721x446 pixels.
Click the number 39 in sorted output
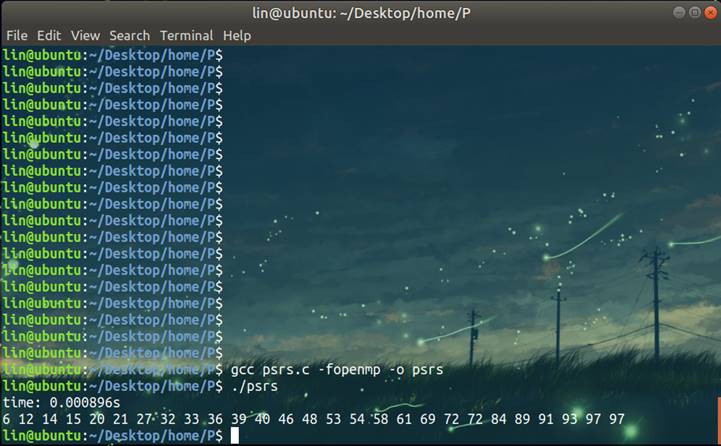(239, 419)
